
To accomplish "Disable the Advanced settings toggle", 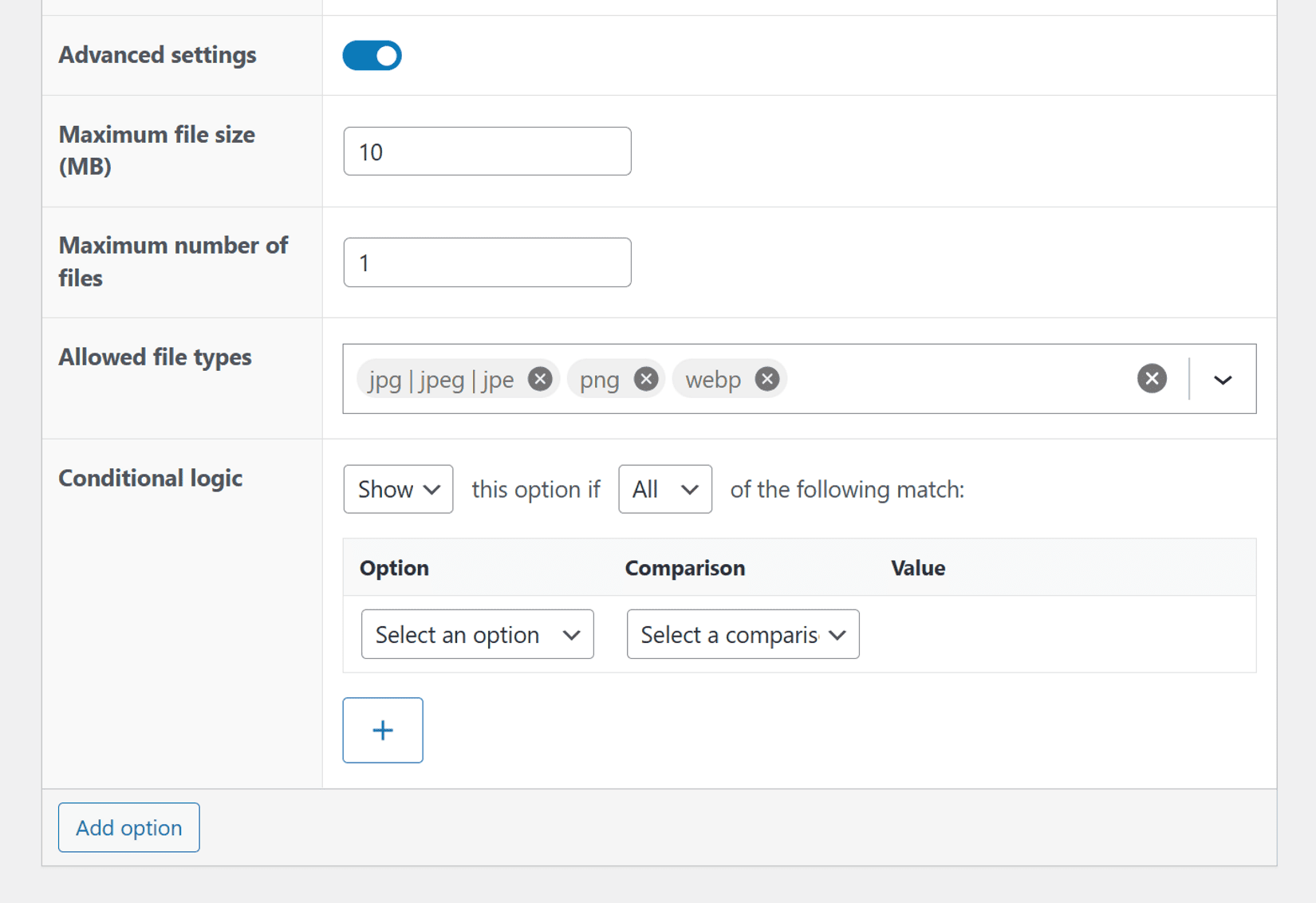I will coord(372,55).
